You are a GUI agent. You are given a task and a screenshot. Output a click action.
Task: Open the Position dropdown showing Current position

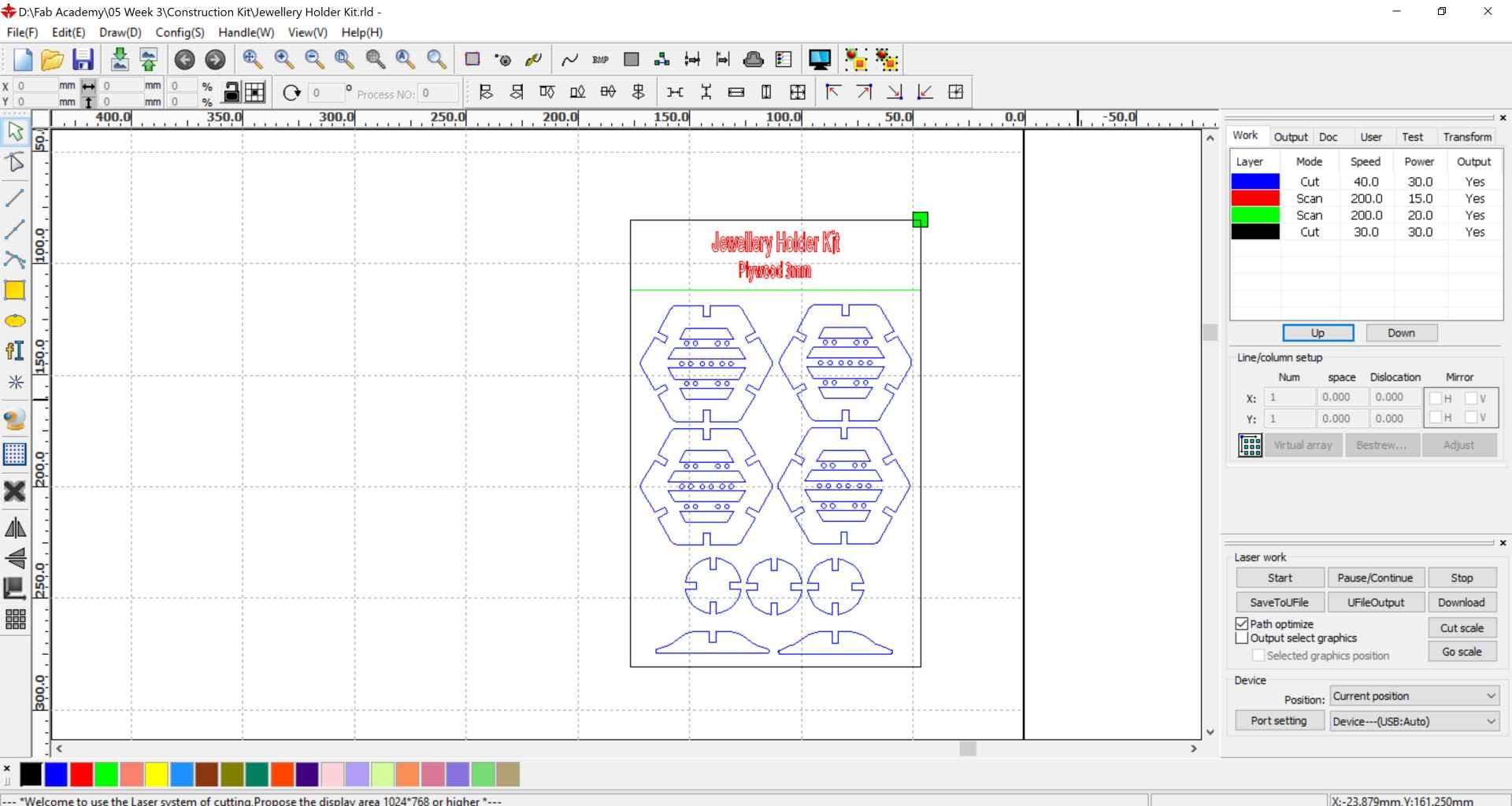tap(1414, 696)
